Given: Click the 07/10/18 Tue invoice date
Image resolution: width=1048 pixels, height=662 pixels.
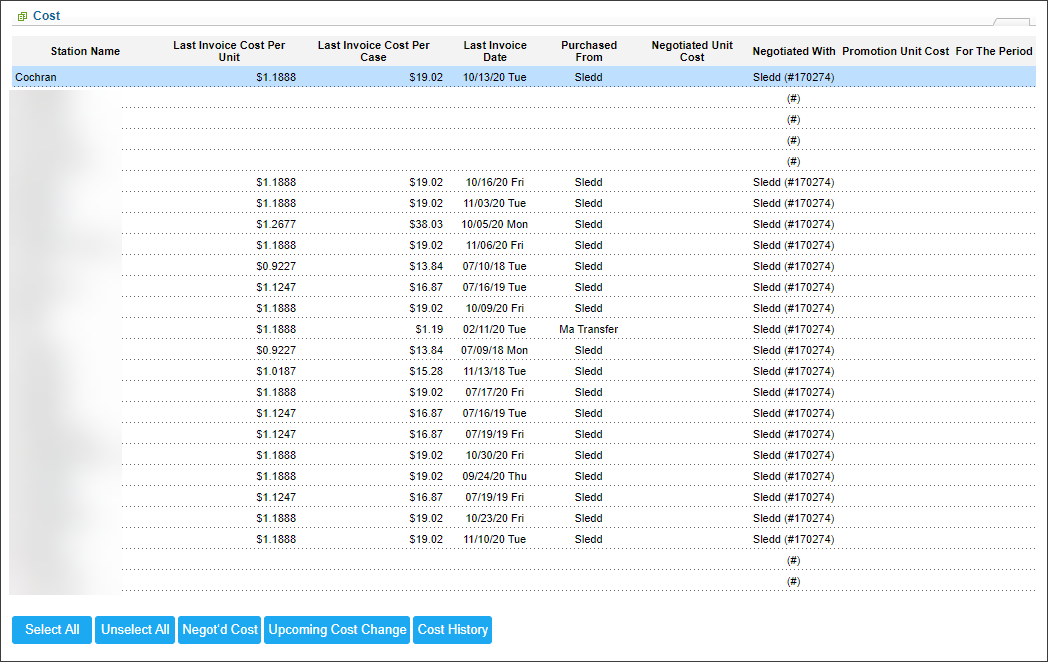Looking at the screenshot, I should (495, 266).
